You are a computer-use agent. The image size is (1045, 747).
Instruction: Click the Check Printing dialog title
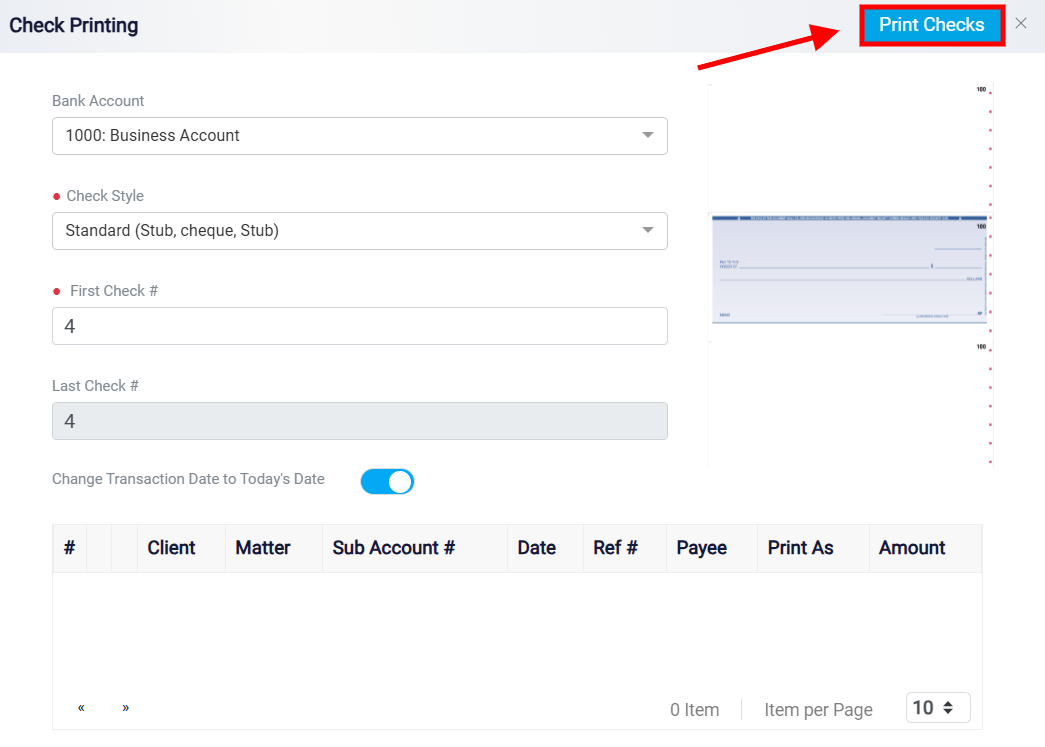click(x=74, y=25)
